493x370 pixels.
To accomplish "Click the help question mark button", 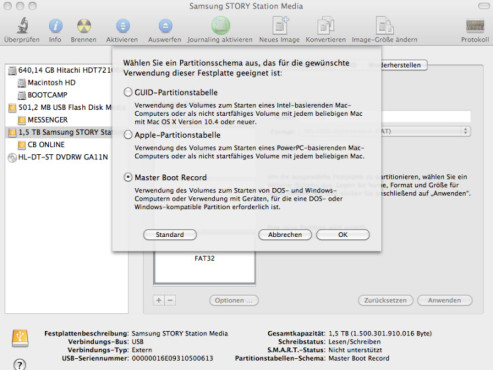I will (x=20, y=364).
